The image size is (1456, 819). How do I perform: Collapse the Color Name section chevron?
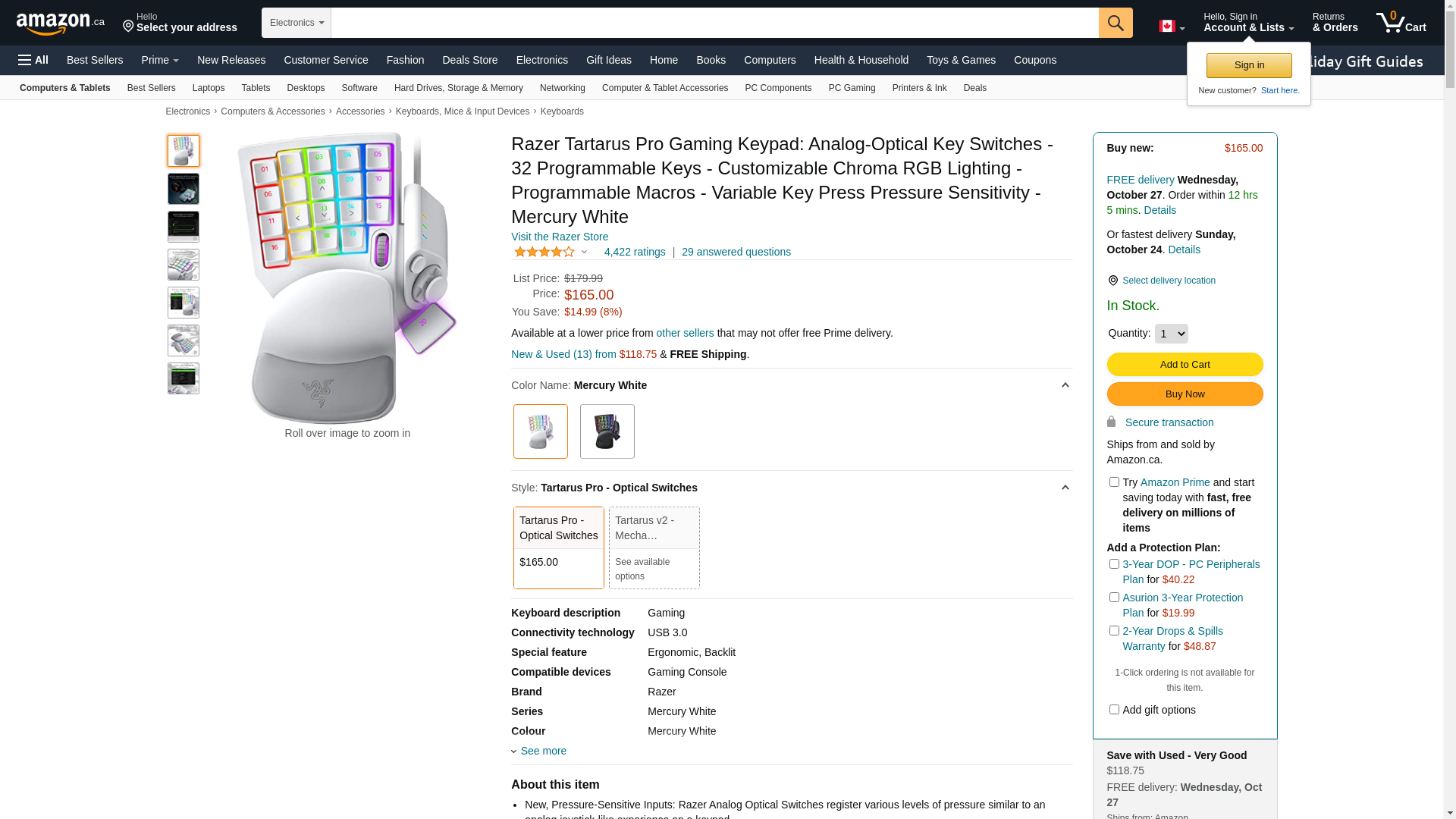pyautogui.click(x=1065, y=385)
